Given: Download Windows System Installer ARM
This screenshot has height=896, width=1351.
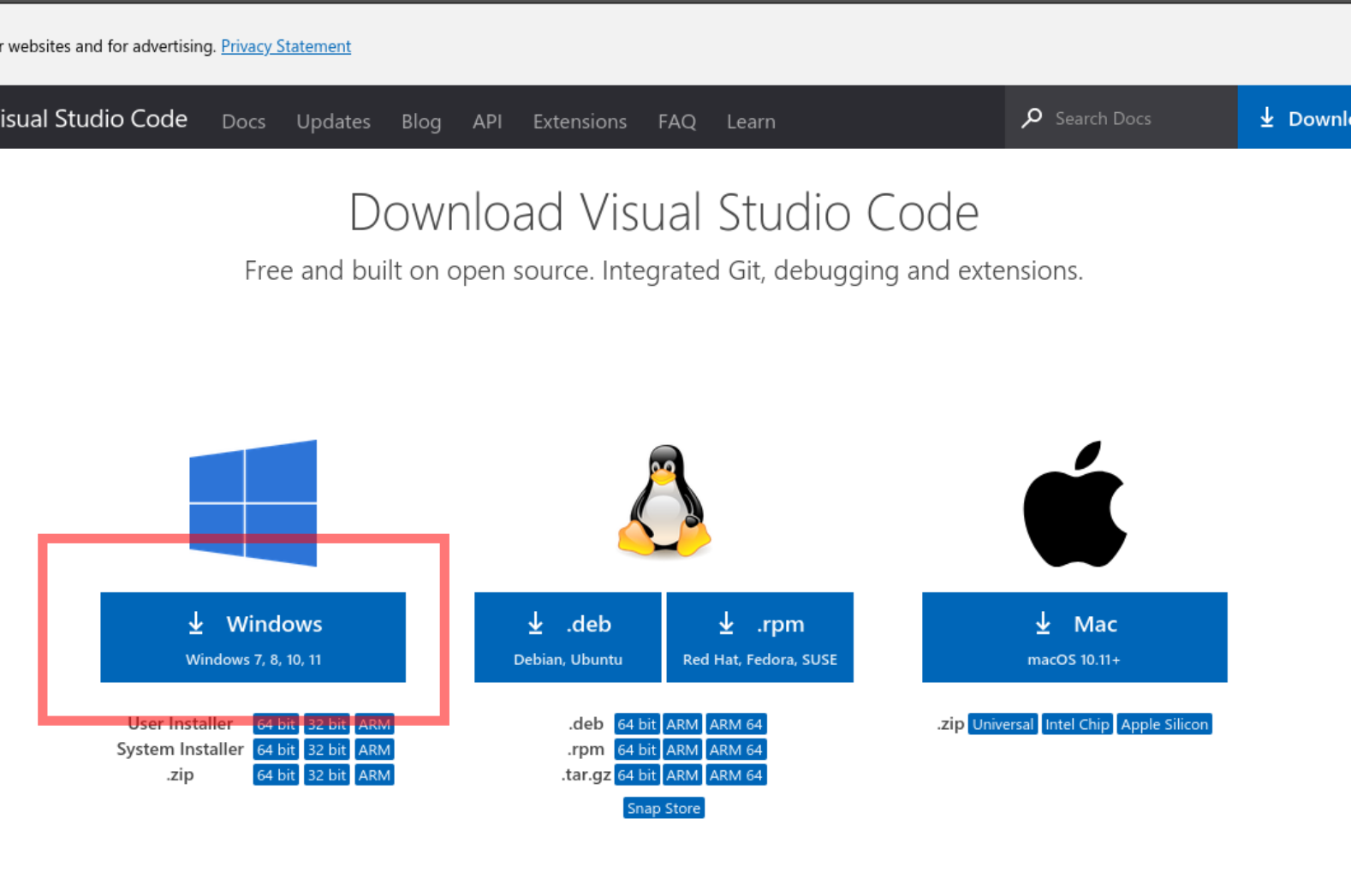Looking at the screenshot, I should click(374, 750).
